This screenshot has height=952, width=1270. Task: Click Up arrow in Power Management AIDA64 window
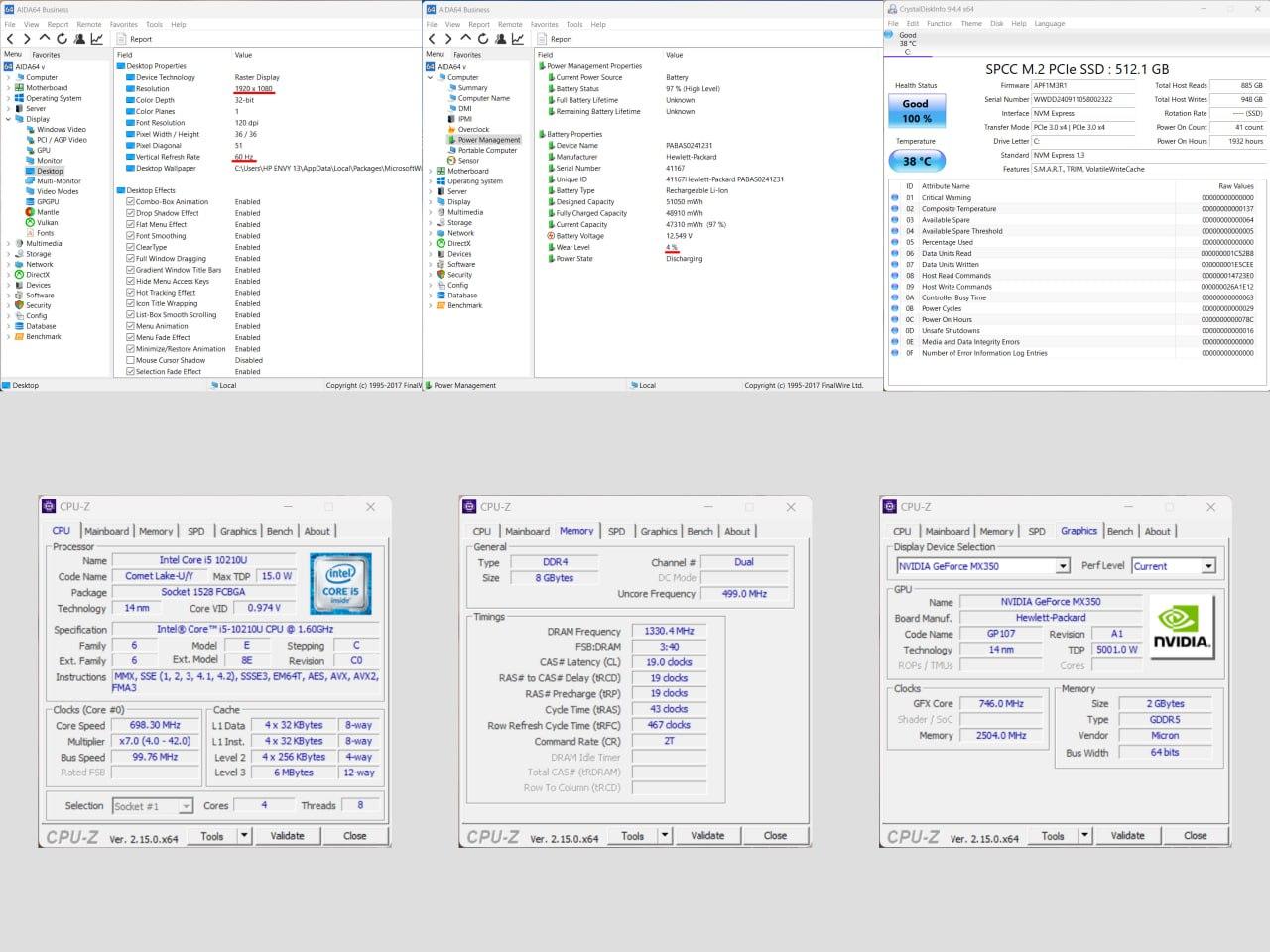(x=464, y=39)
